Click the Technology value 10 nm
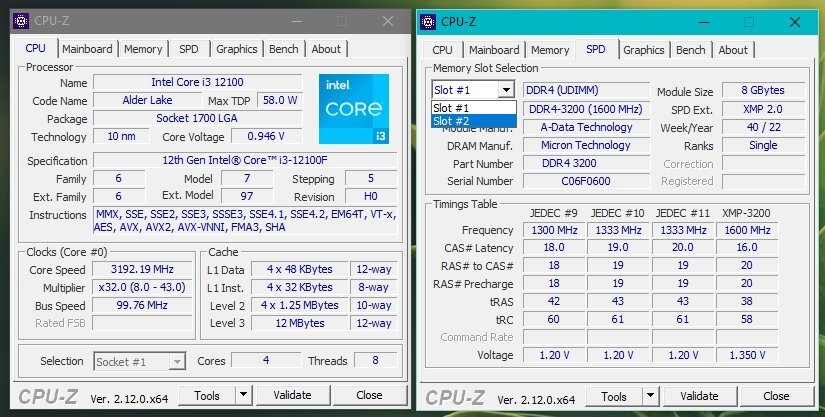This screenshot has width=825, height=417. point(121,136)
